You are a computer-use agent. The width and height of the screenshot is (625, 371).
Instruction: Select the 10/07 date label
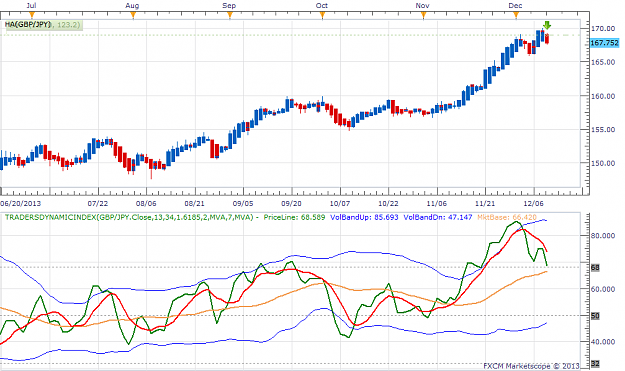point(340,203)
